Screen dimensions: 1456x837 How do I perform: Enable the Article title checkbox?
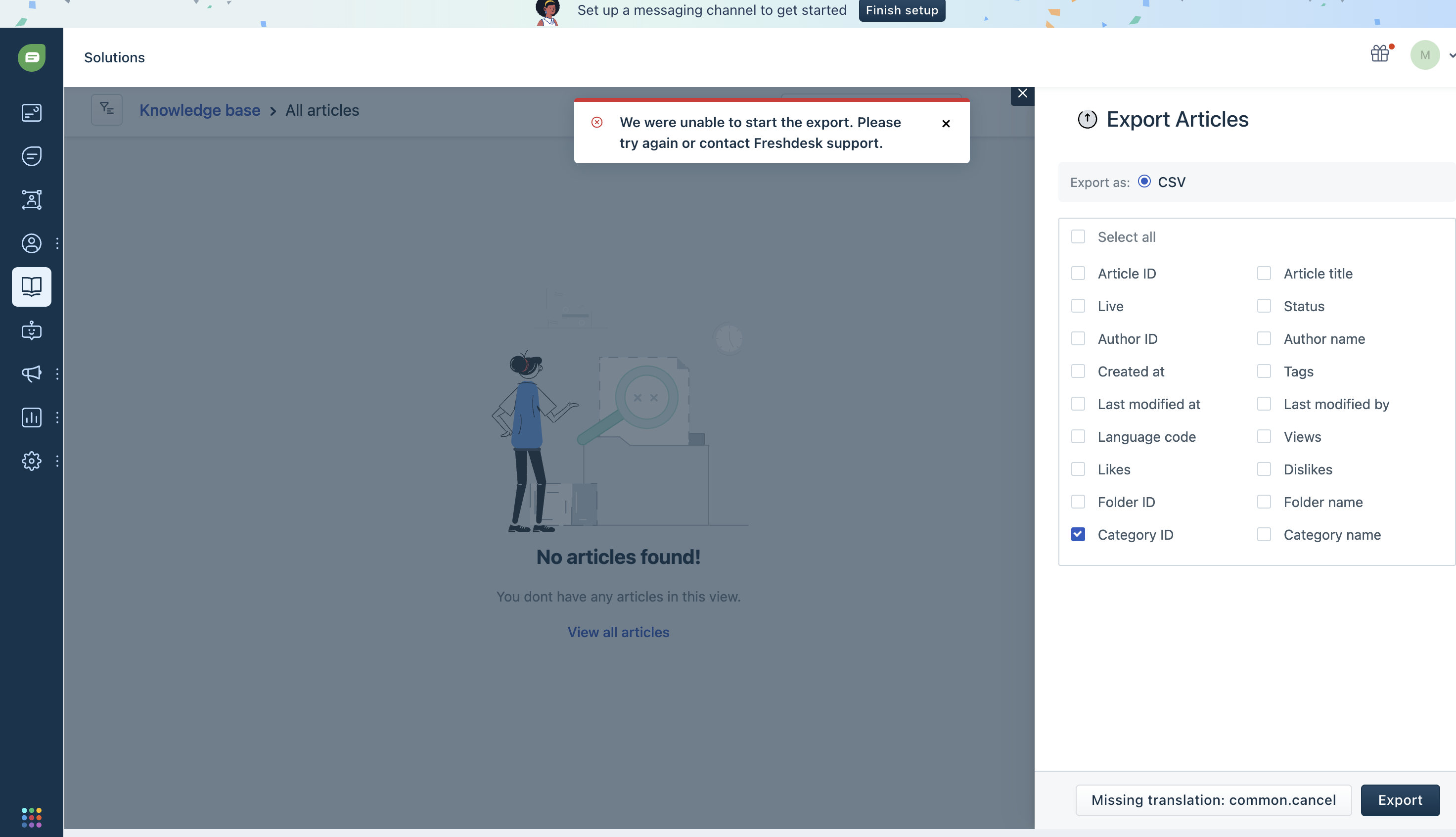(x=1264, y=273)
